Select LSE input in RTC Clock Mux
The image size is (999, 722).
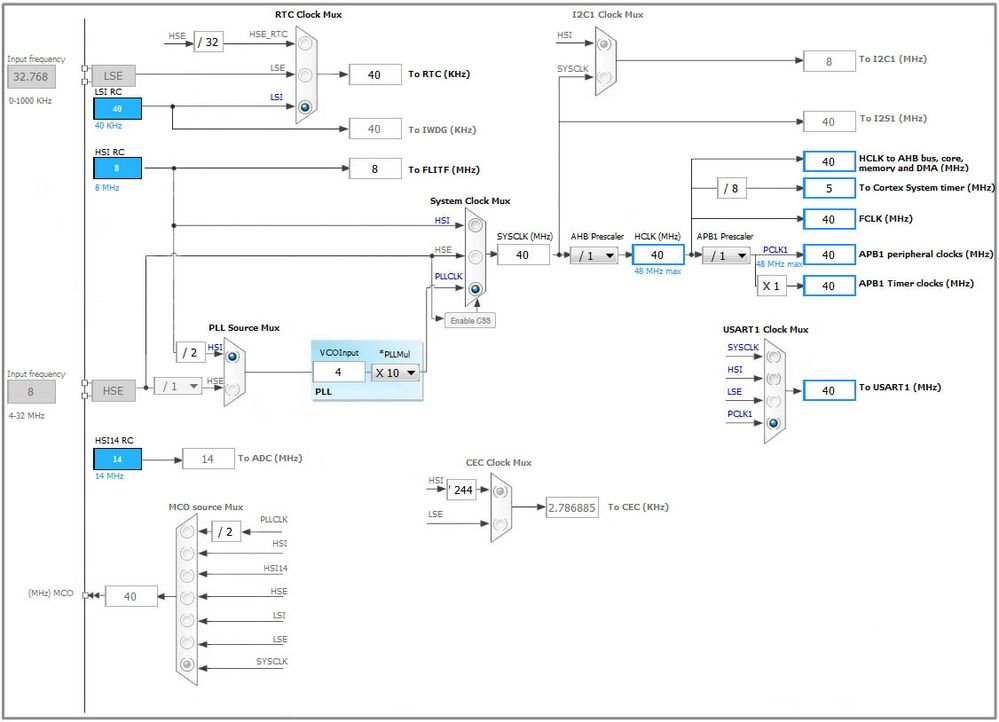(305, 75)
